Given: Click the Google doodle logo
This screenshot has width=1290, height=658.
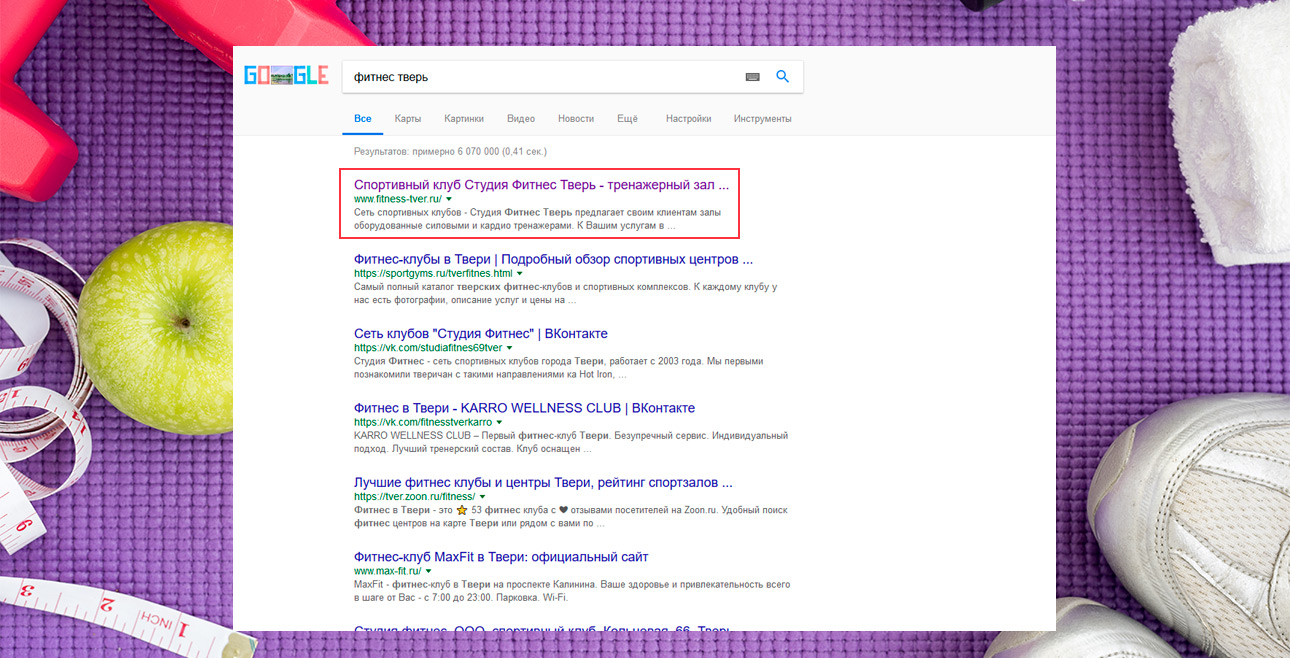Looking at the screenshot, I should click(286, 76).
